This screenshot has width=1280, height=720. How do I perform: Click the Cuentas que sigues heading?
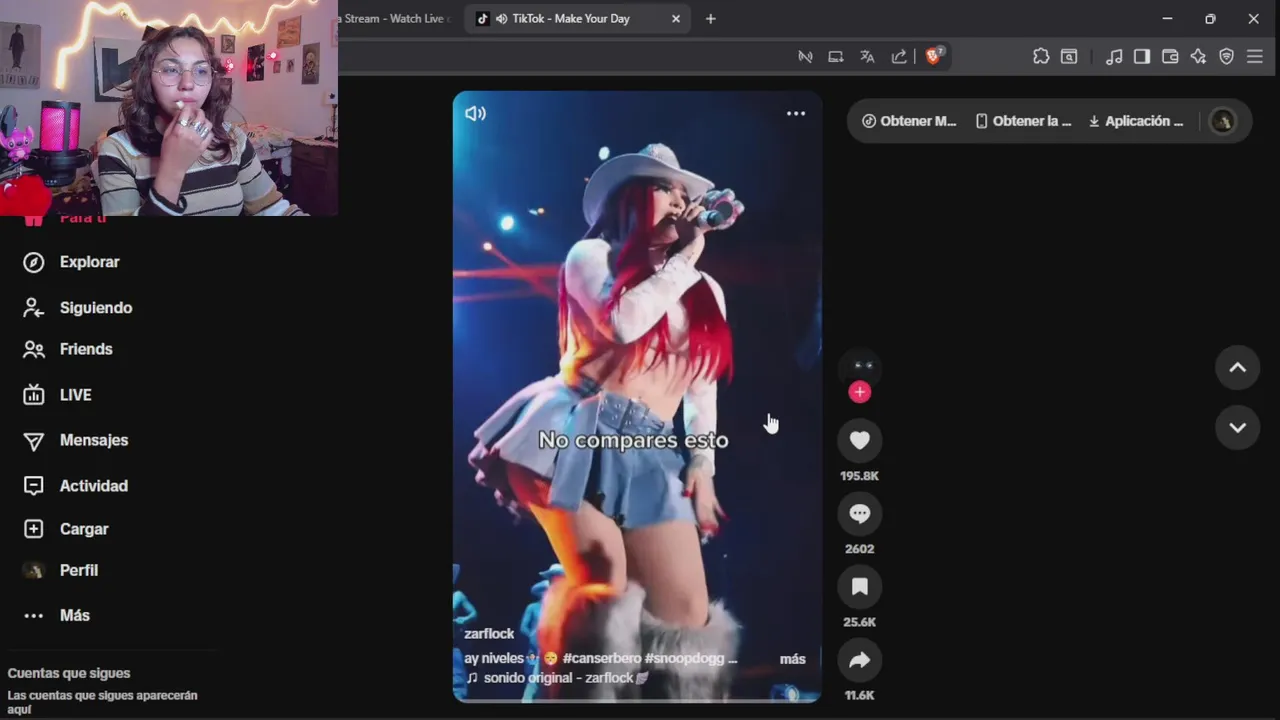pos(69,673)
